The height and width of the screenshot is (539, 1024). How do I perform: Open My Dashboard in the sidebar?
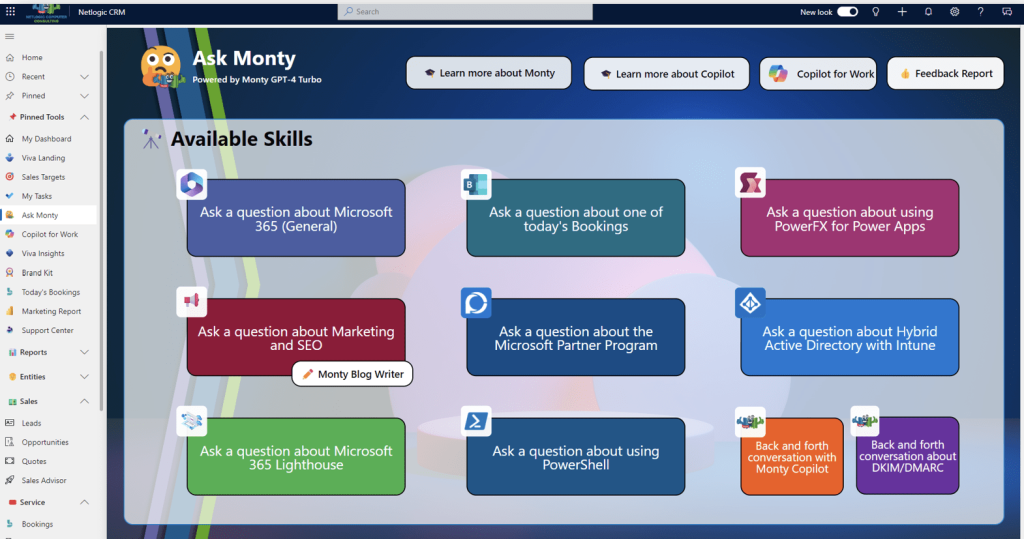[x=46, y=139]
